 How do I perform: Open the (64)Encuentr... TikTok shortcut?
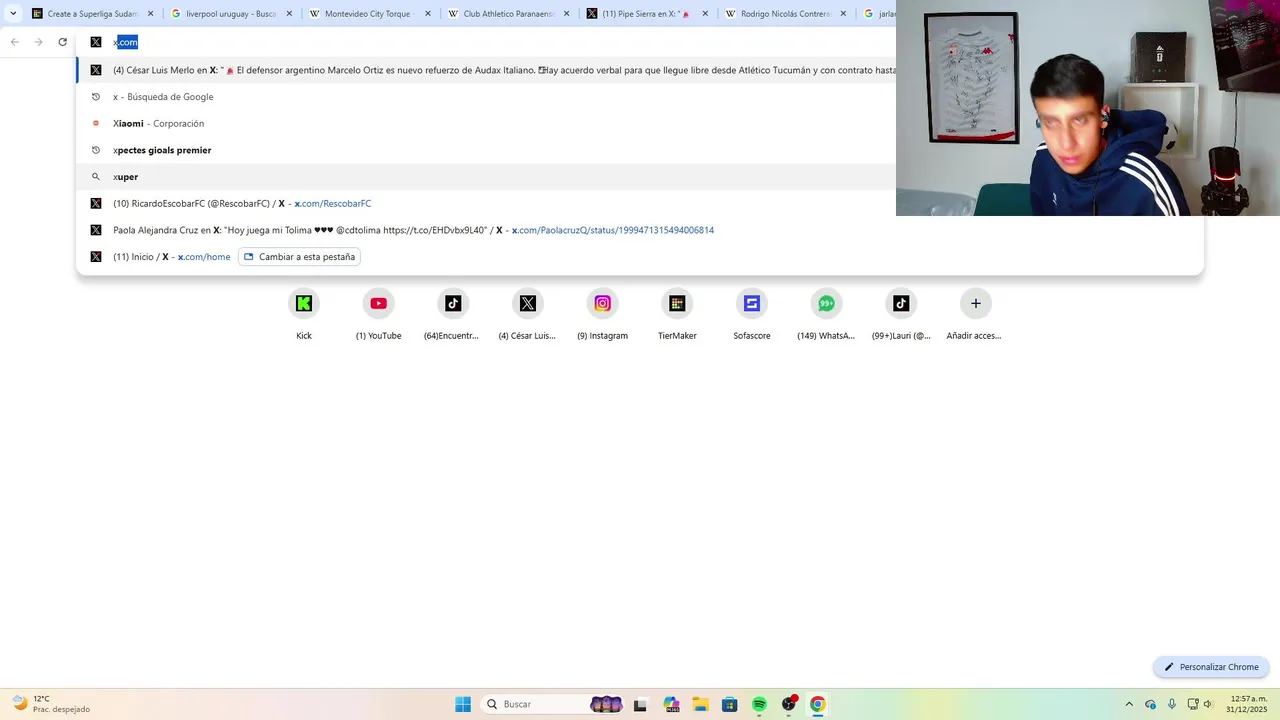pos(453,315)
